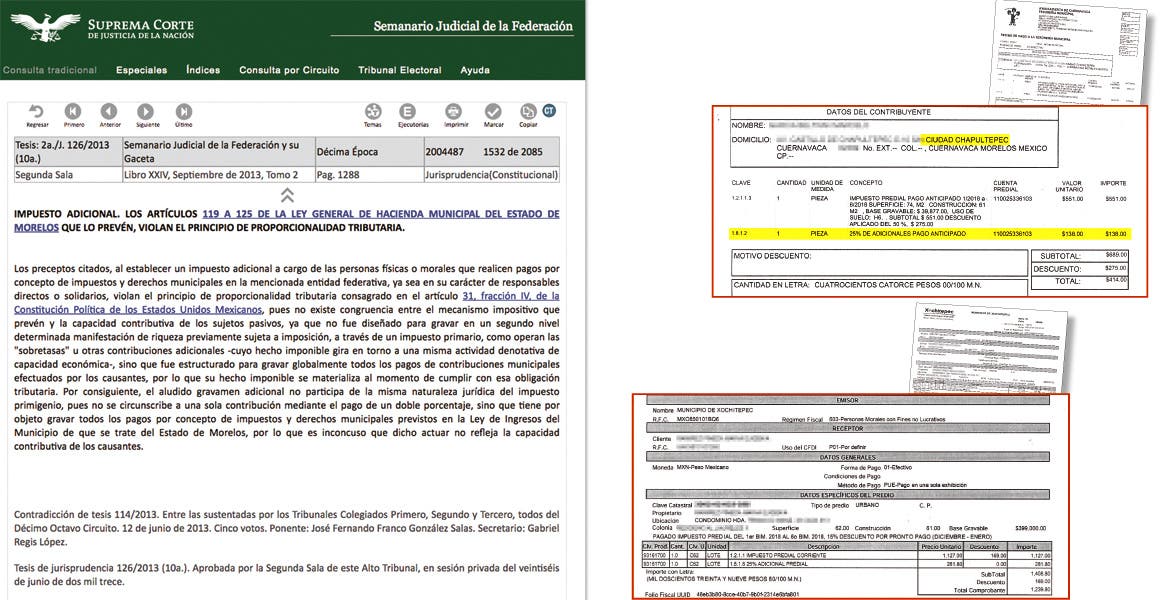Open the Tribunal Electoral menu
1170x600 pixels.
click(399, 70)
